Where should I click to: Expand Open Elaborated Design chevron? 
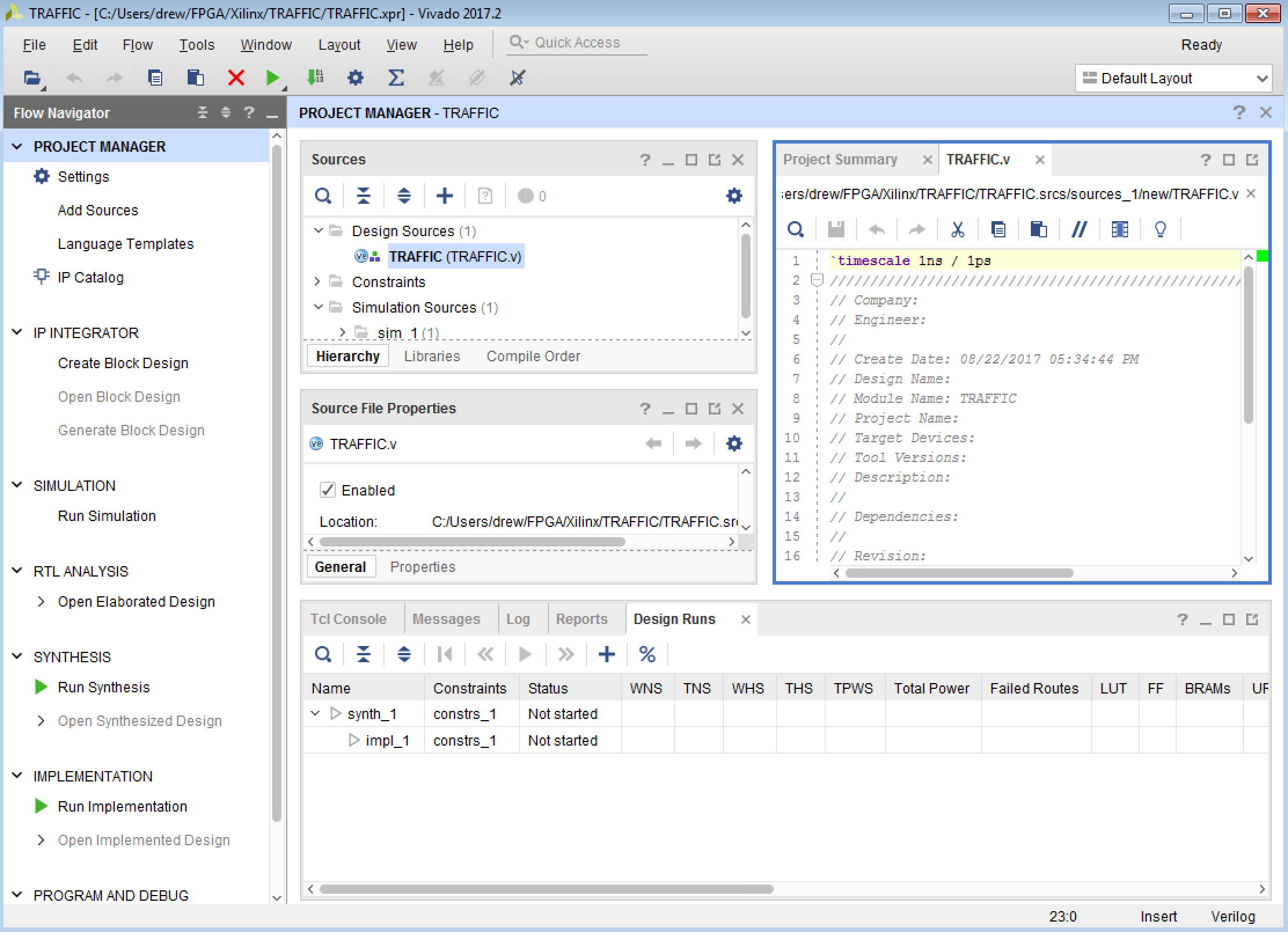coord(41,601)
